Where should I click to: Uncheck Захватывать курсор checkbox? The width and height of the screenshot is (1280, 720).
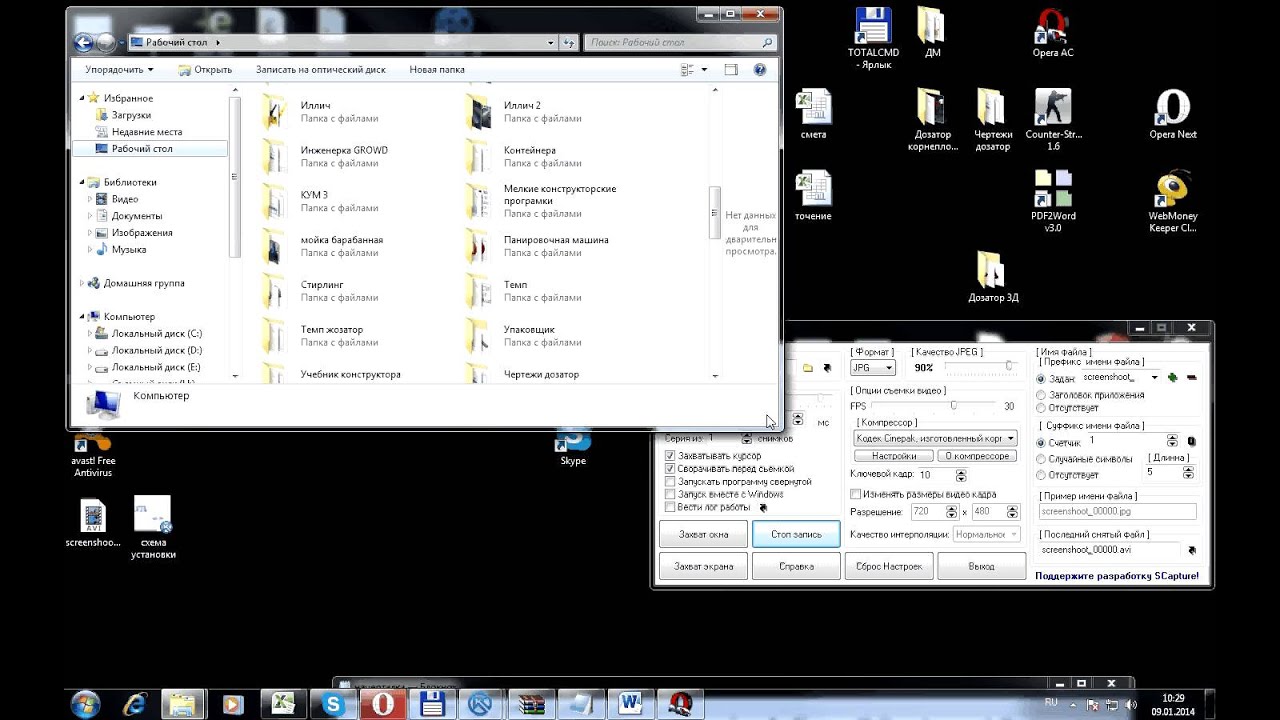click(x=670, y=456)
